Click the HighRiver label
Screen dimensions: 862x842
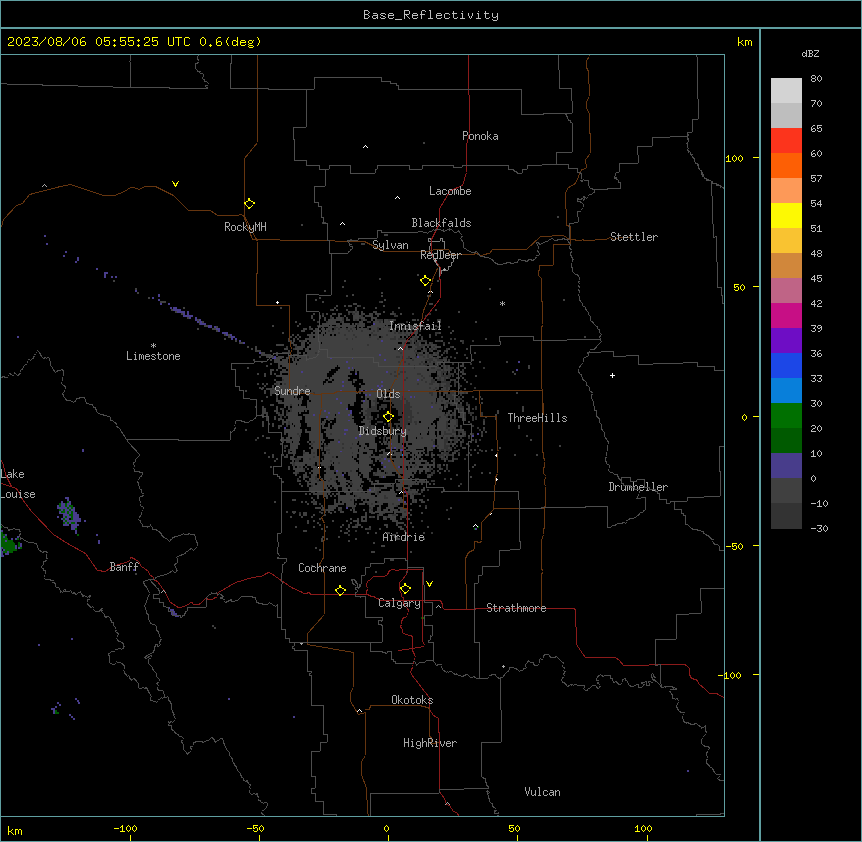click(430, 743)
